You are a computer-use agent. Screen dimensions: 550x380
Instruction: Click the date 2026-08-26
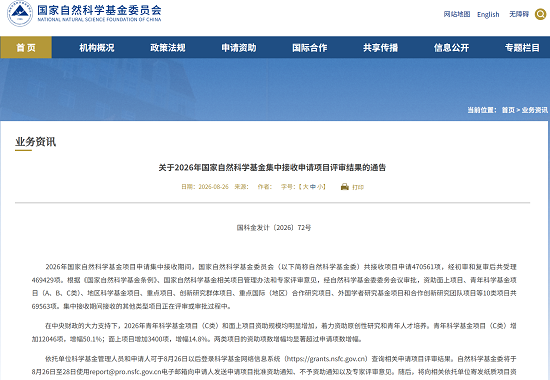point(213,187)
